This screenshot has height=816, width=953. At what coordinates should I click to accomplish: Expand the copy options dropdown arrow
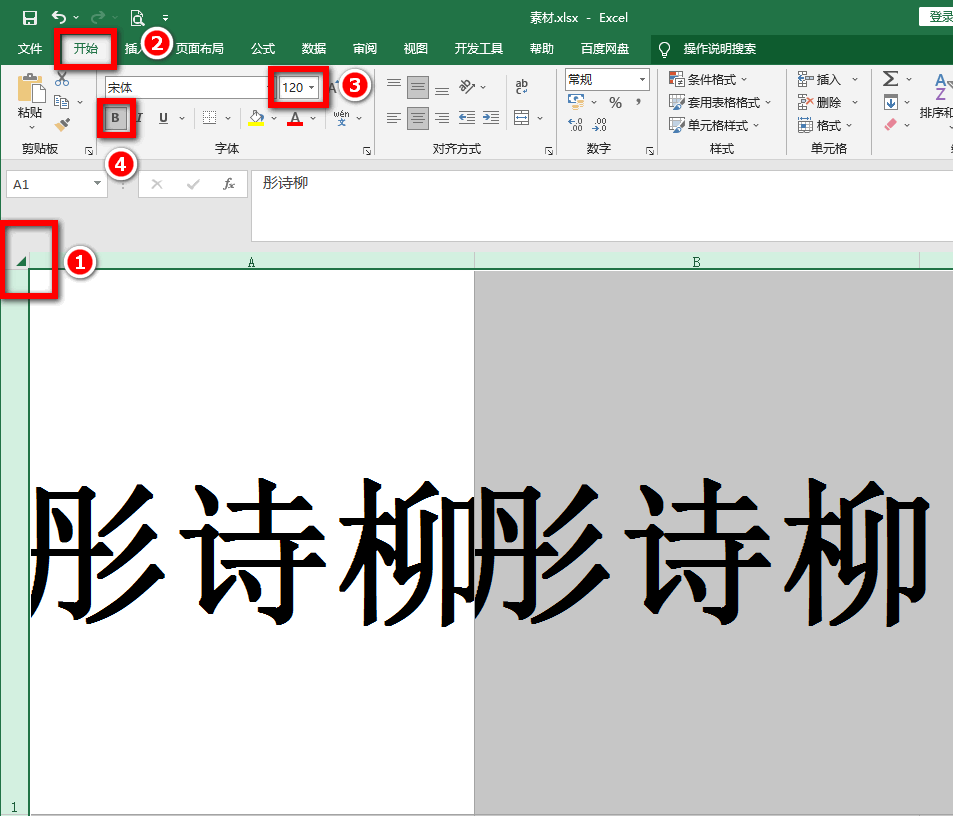point(80,102)
